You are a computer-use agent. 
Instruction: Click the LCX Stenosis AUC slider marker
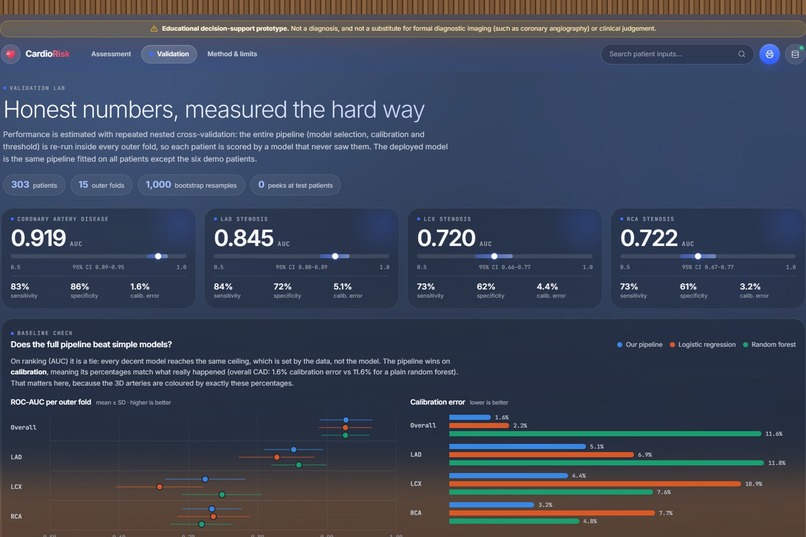494,256
